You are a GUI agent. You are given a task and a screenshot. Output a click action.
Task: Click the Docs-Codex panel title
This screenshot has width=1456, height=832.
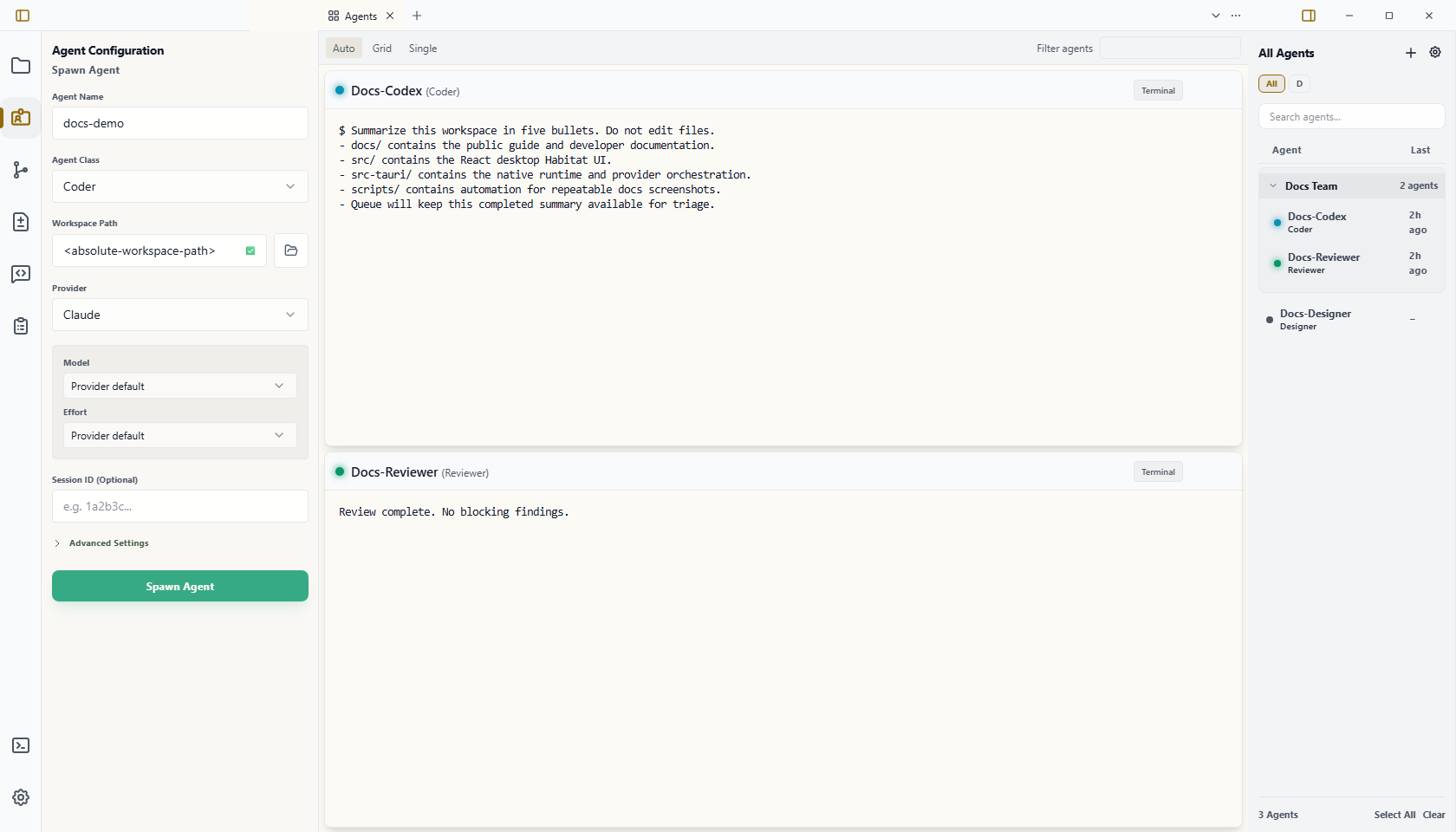387,90
